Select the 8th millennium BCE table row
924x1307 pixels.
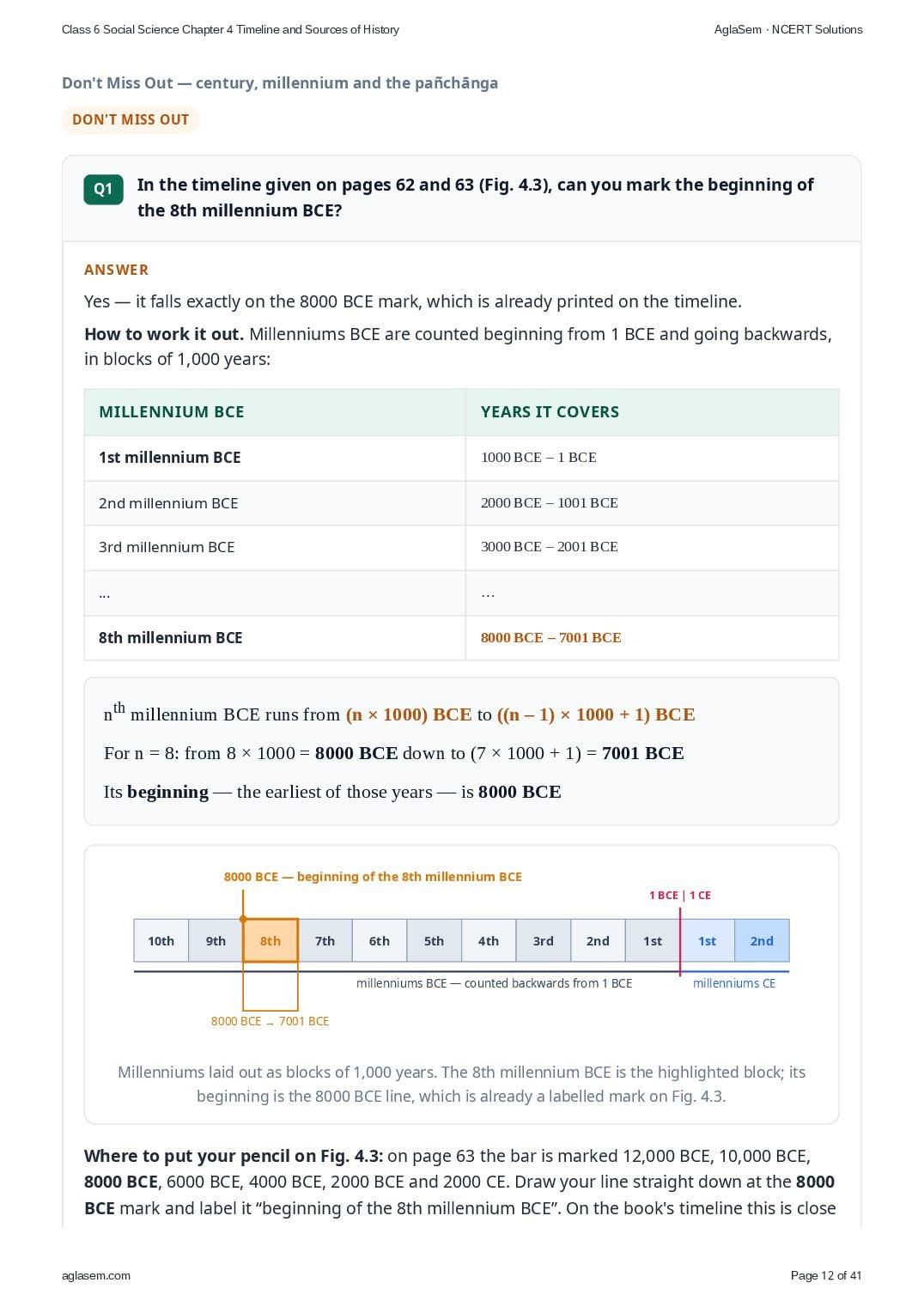[x=461, y=638]
